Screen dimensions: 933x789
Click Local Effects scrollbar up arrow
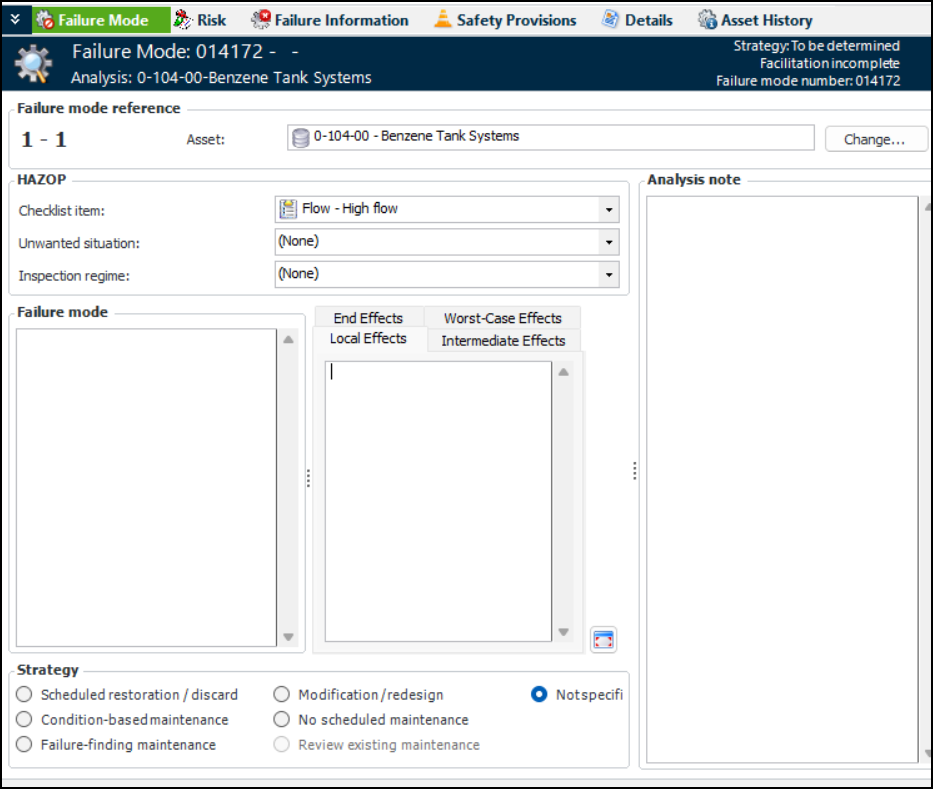(563, 372)
